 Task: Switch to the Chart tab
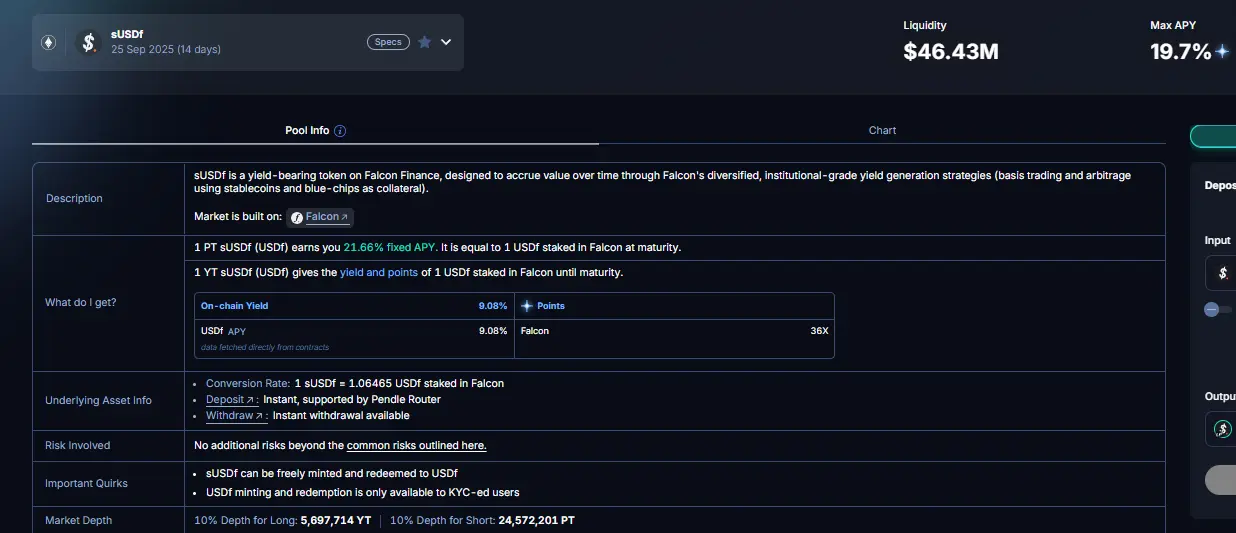(882, 131)
